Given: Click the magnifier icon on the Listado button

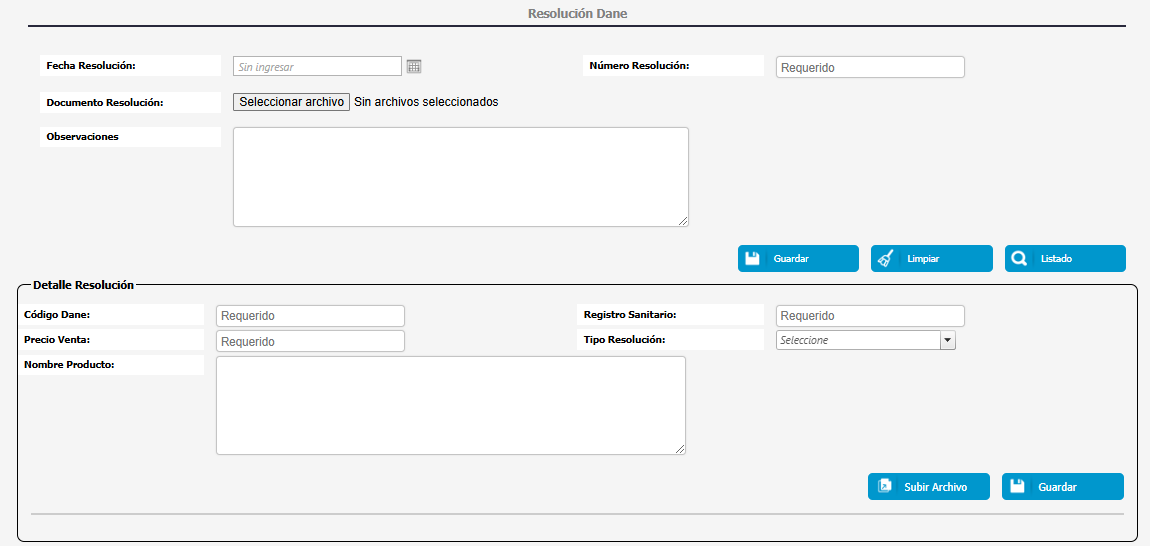Looking at the screenshot, I should [x=1019, y=258].
